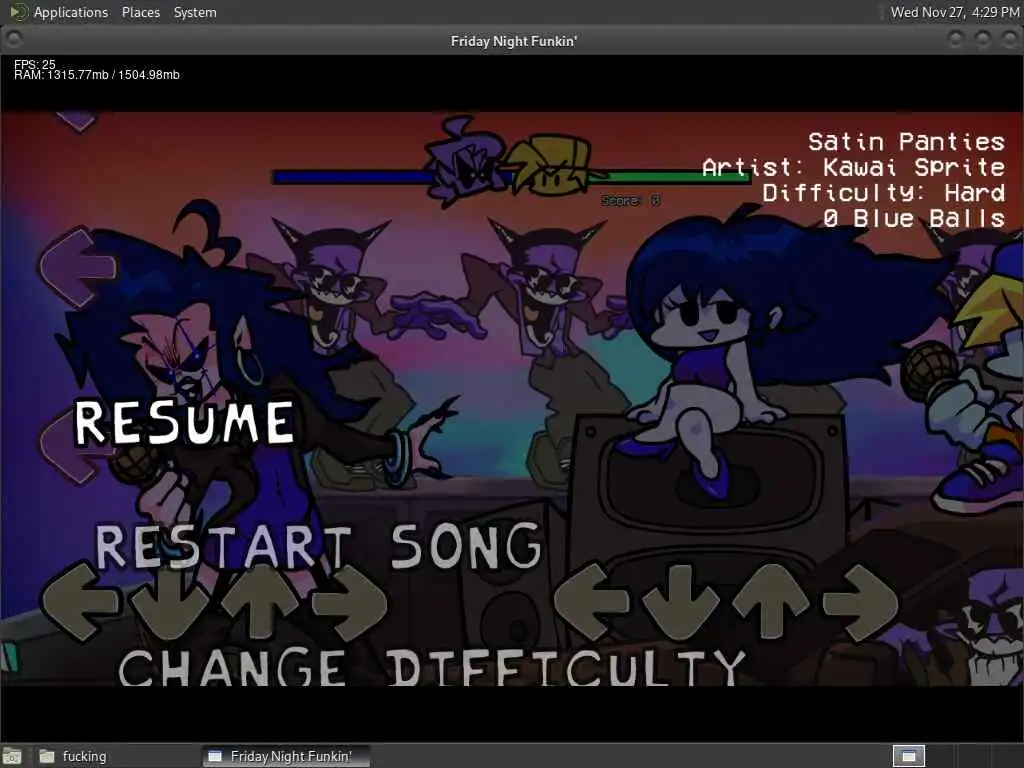
Task: Select the RESUME pause menu option
Action: coord(184,423)
